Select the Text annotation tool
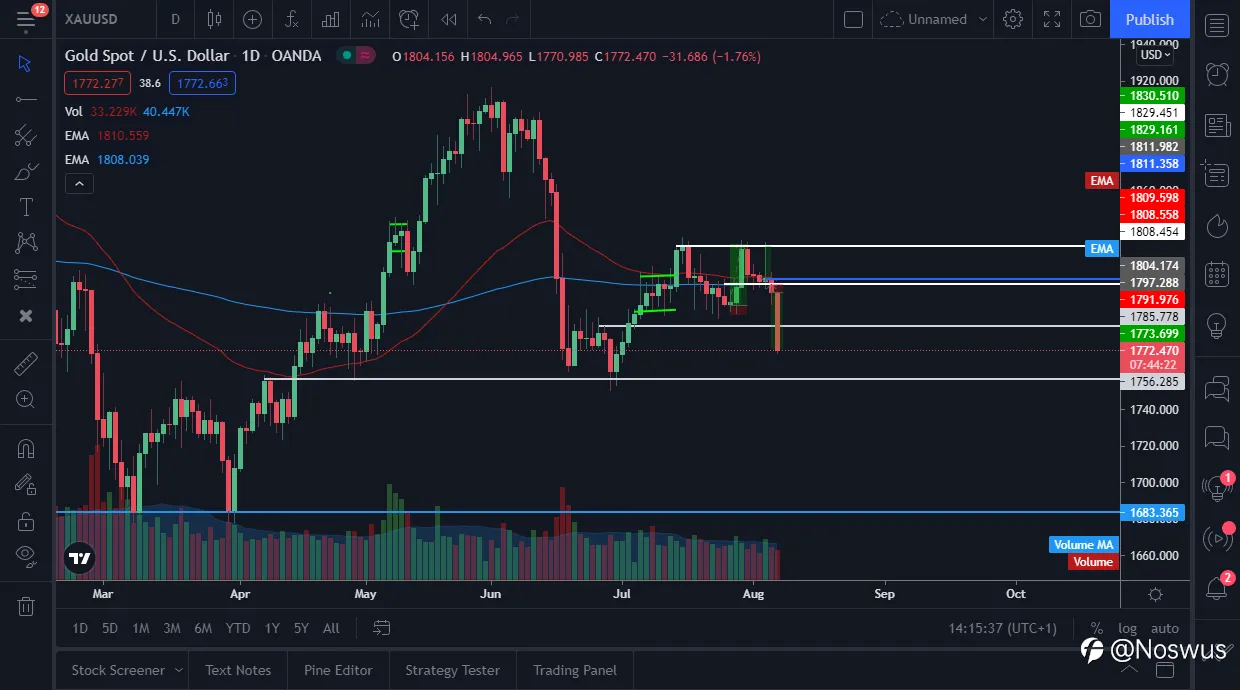Viewport: 1240px width, 690px height. [26, 208]
